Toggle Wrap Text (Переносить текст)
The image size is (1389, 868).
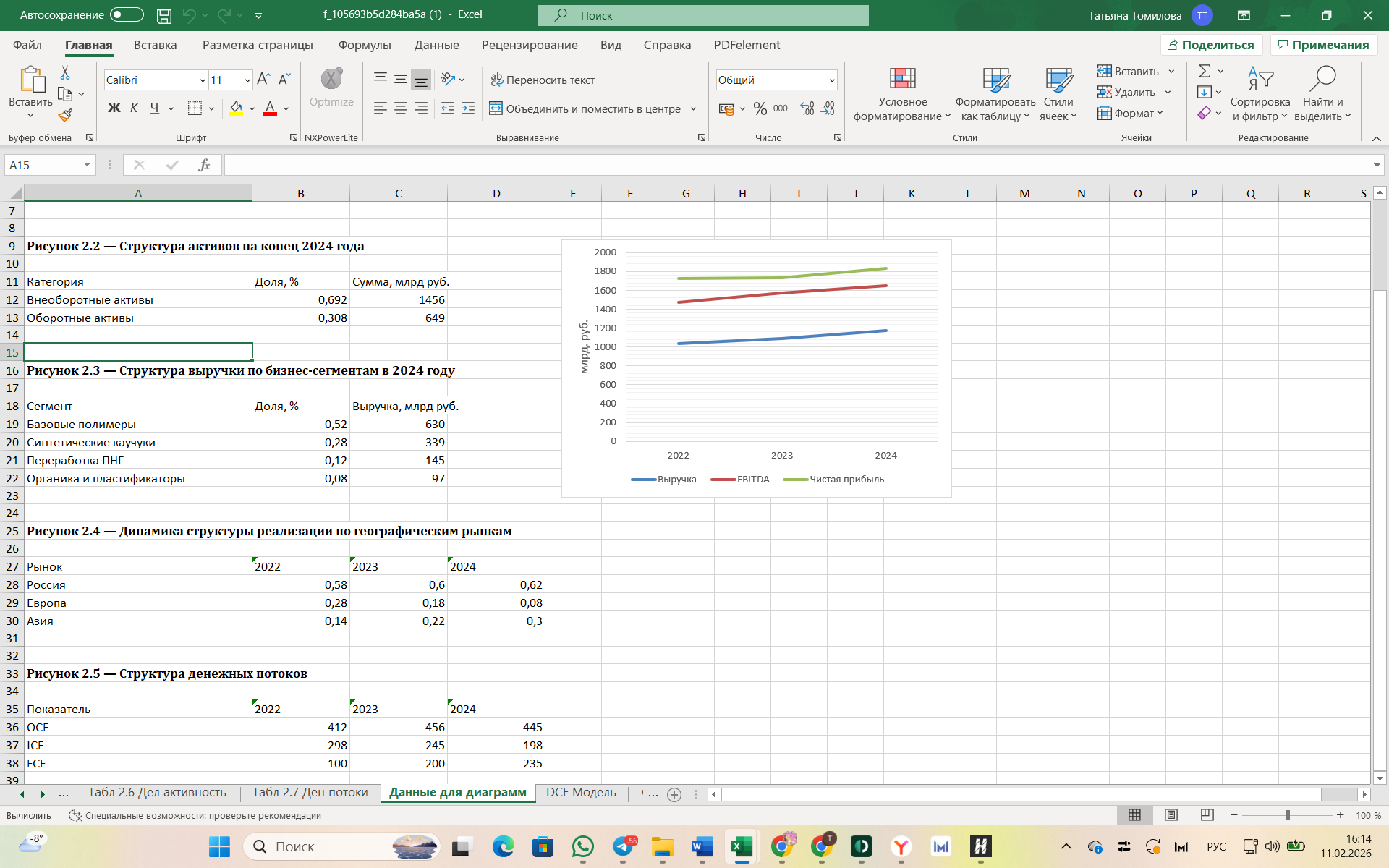543,80
